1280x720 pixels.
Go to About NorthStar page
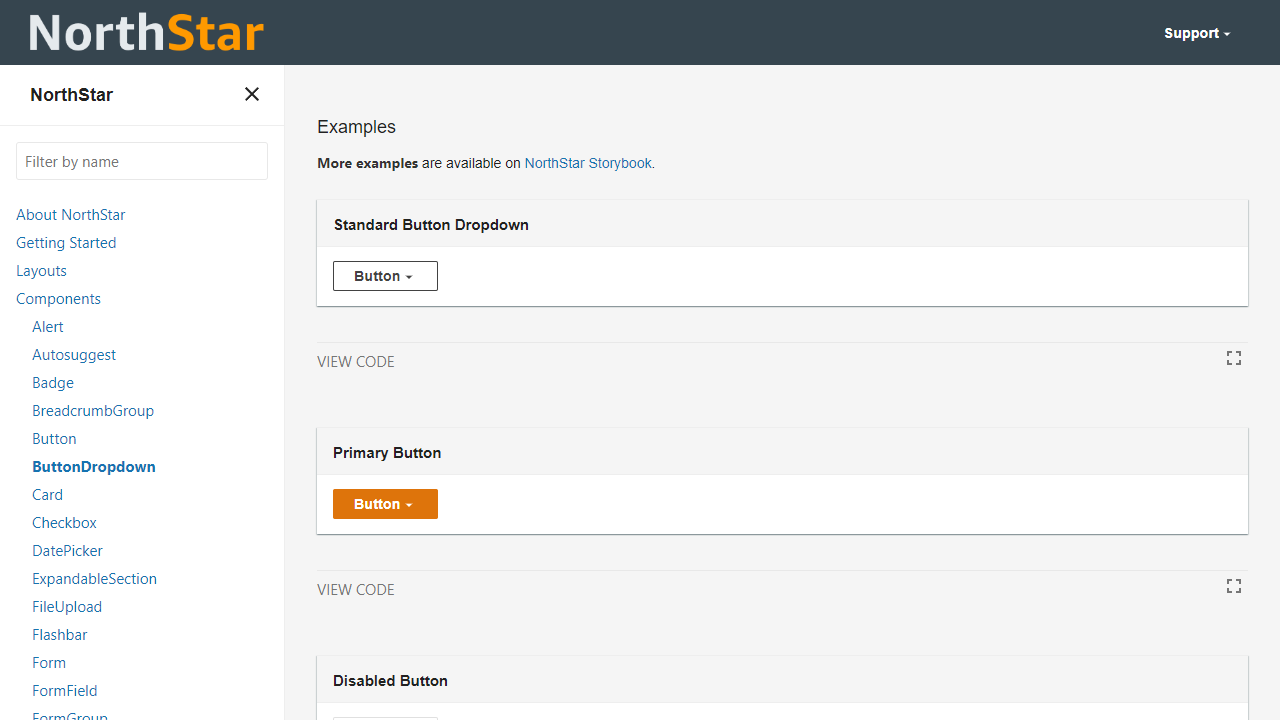(71, 215)
